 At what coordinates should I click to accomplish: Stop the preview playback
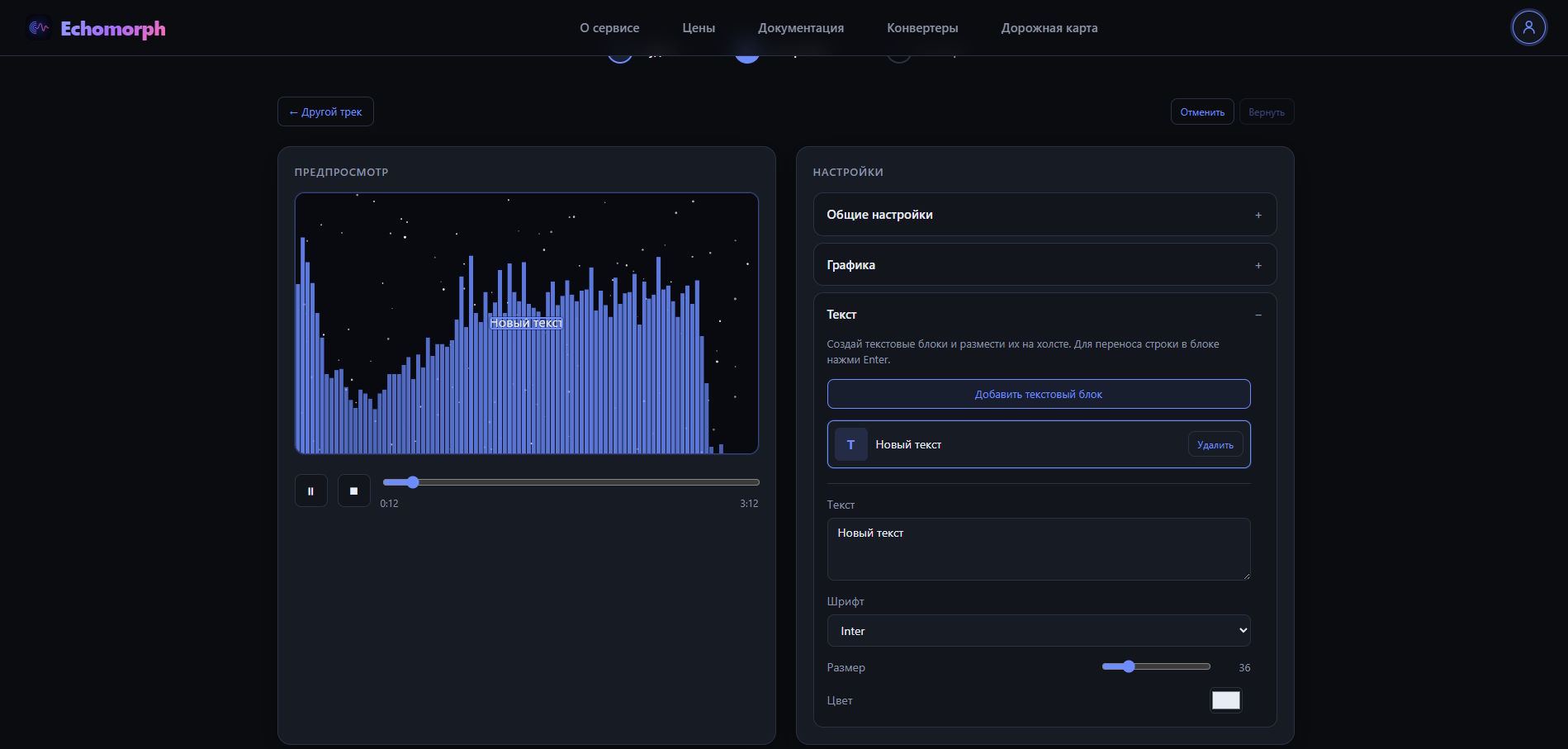tap(354, 491)
